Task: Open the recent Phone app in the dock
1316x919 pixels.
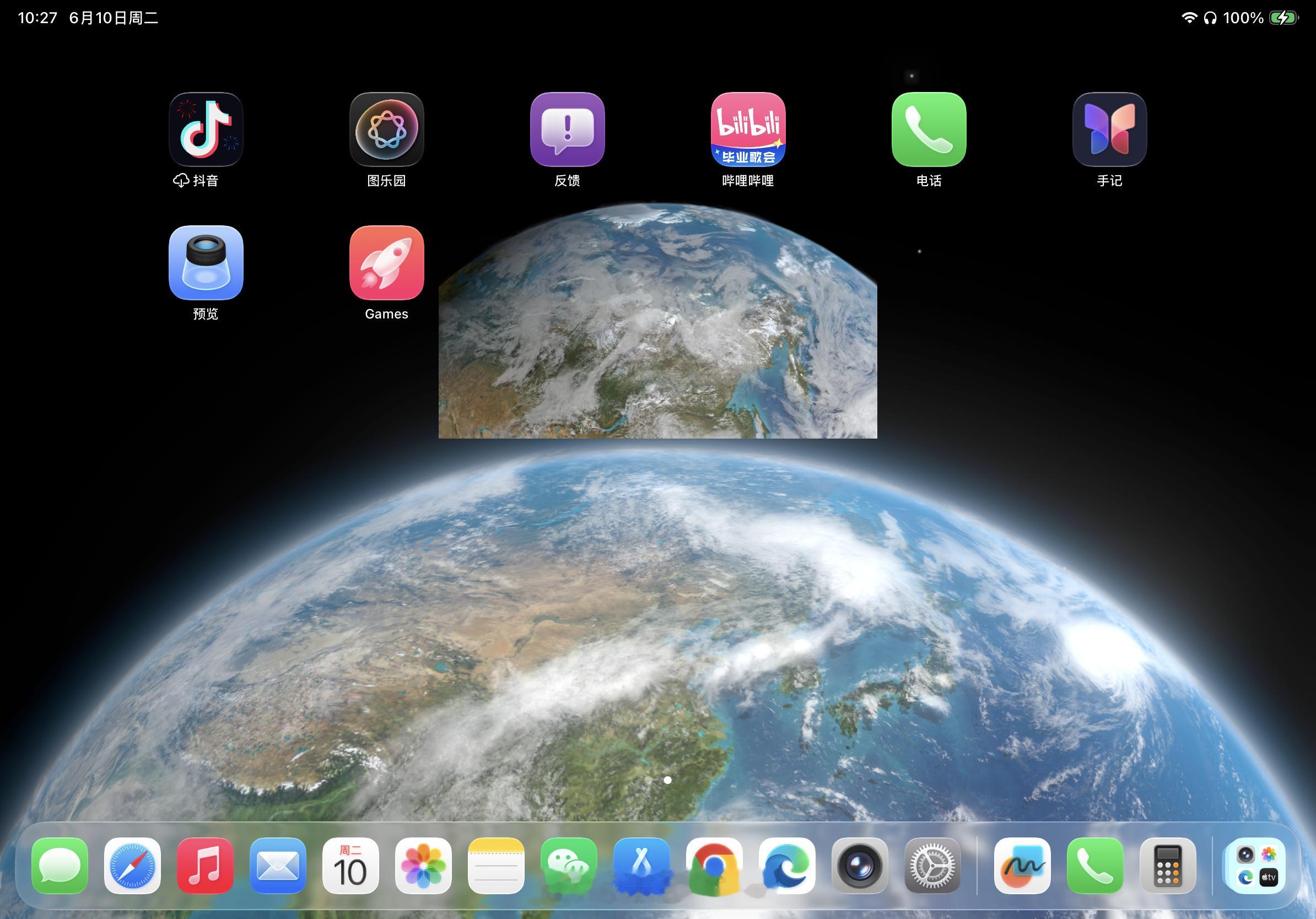Action: [x=1096, y=866]
